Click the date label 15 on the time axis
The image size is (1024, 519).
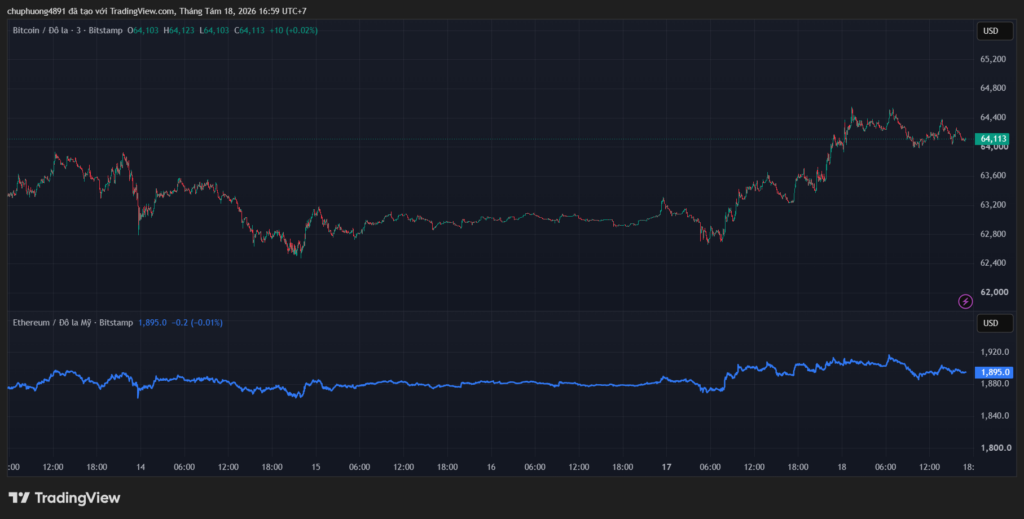click(316, 467)
